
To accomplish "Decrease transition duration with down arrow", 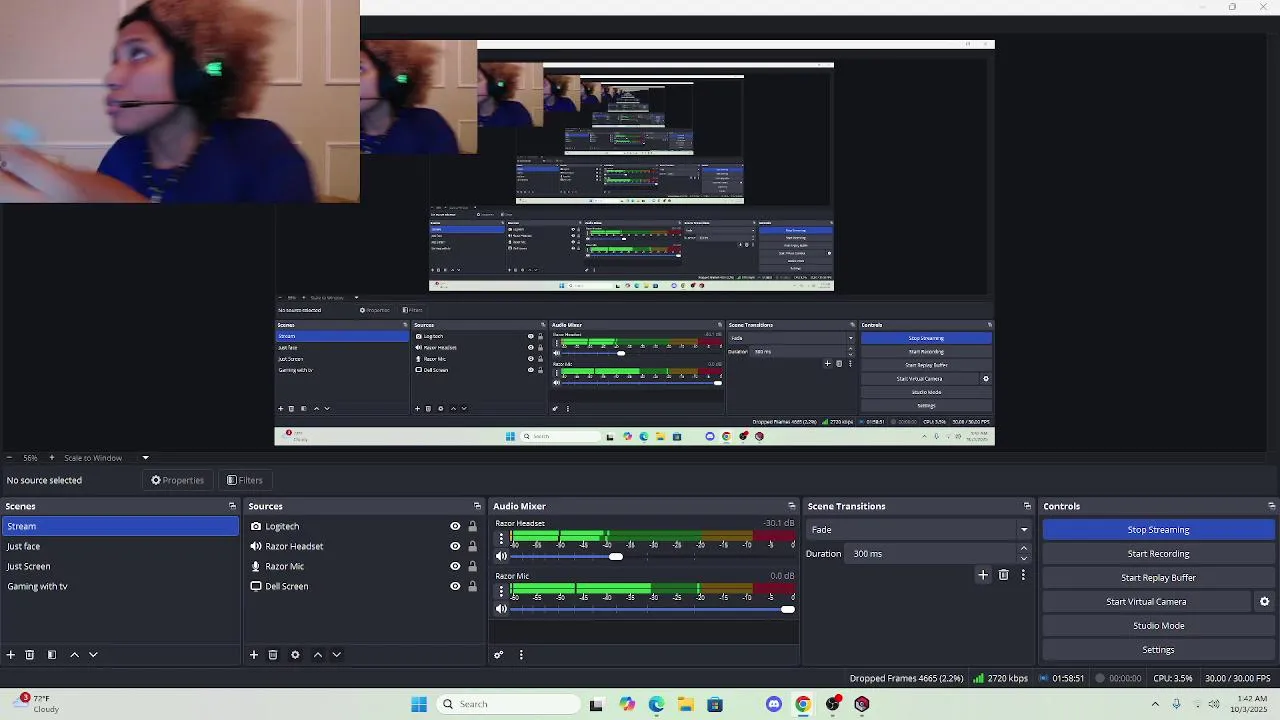I will click(x=1023, y=559).
